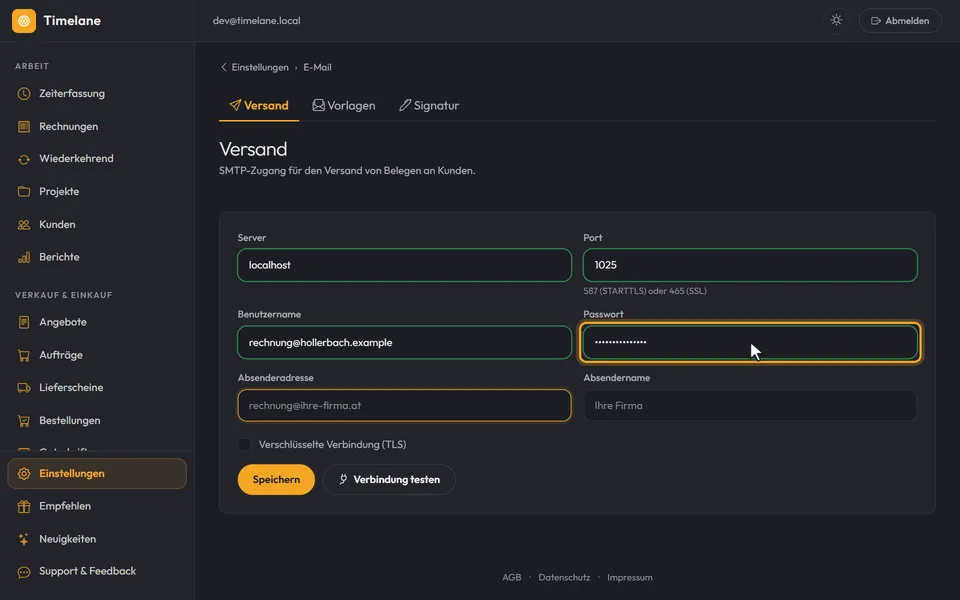
Task: Open the AGB footer link
Action: [512, 577]
